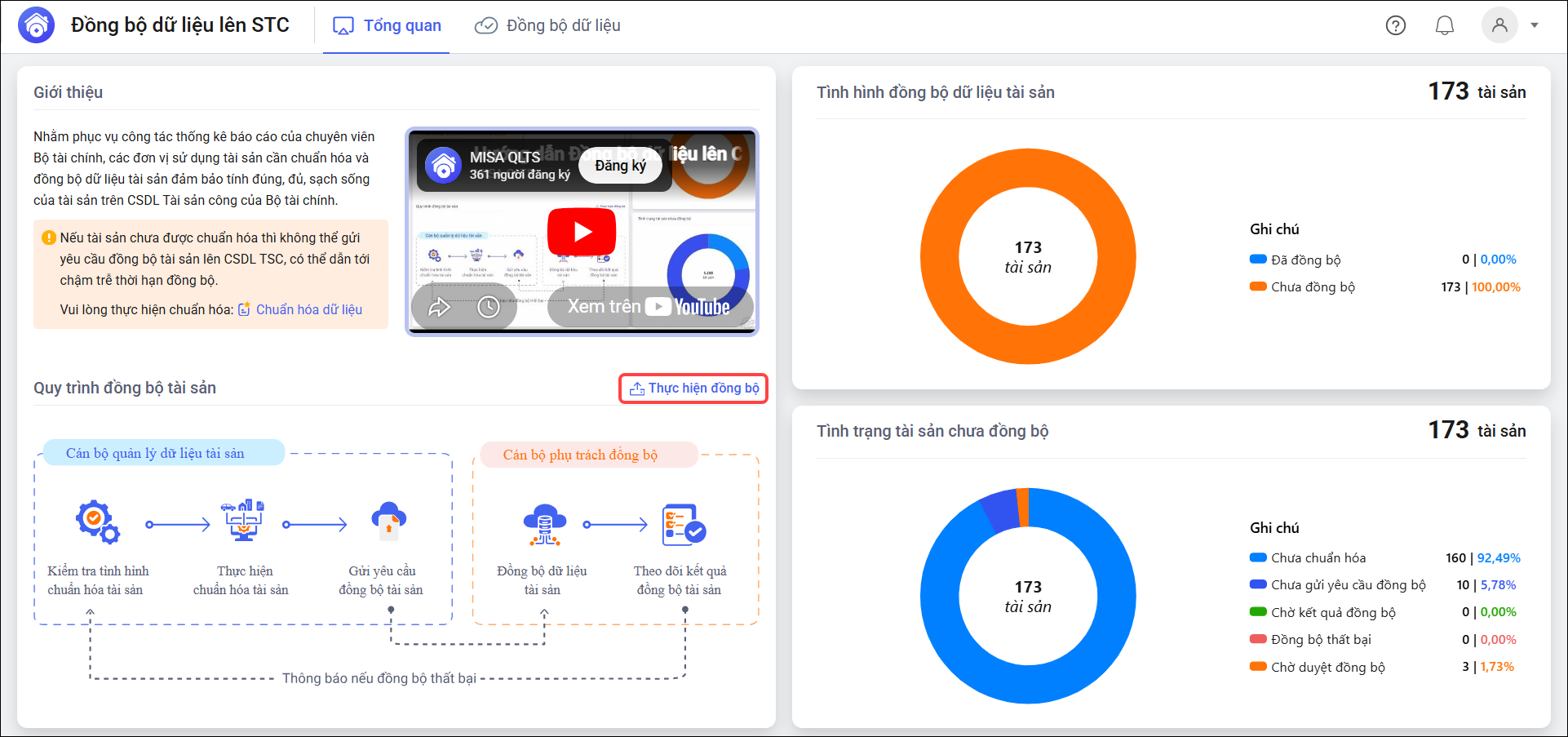The height and width of the screenshot is (737, 1568).
Task: Click the orange Chờ duyệt đồng bộ swatch
Action: point(1258,667)
